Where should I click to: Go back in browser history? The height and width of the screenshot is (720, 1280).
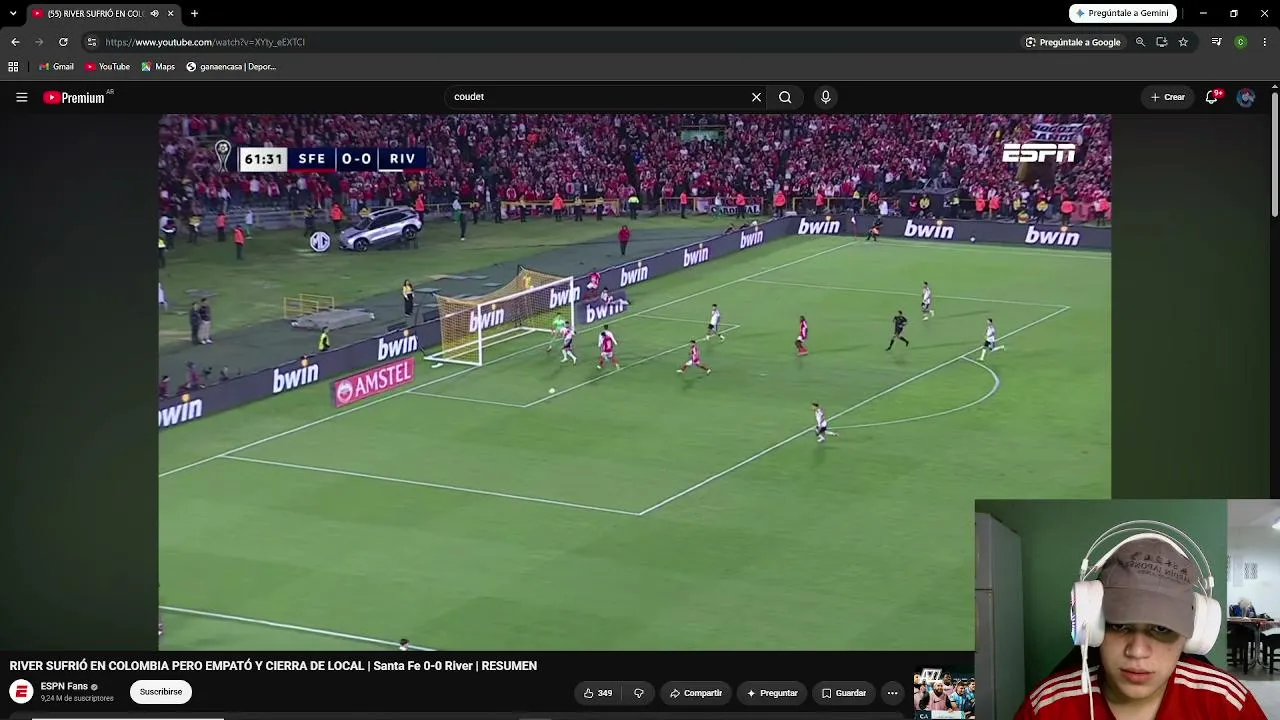pyautogui.click(x=15, y=42)
